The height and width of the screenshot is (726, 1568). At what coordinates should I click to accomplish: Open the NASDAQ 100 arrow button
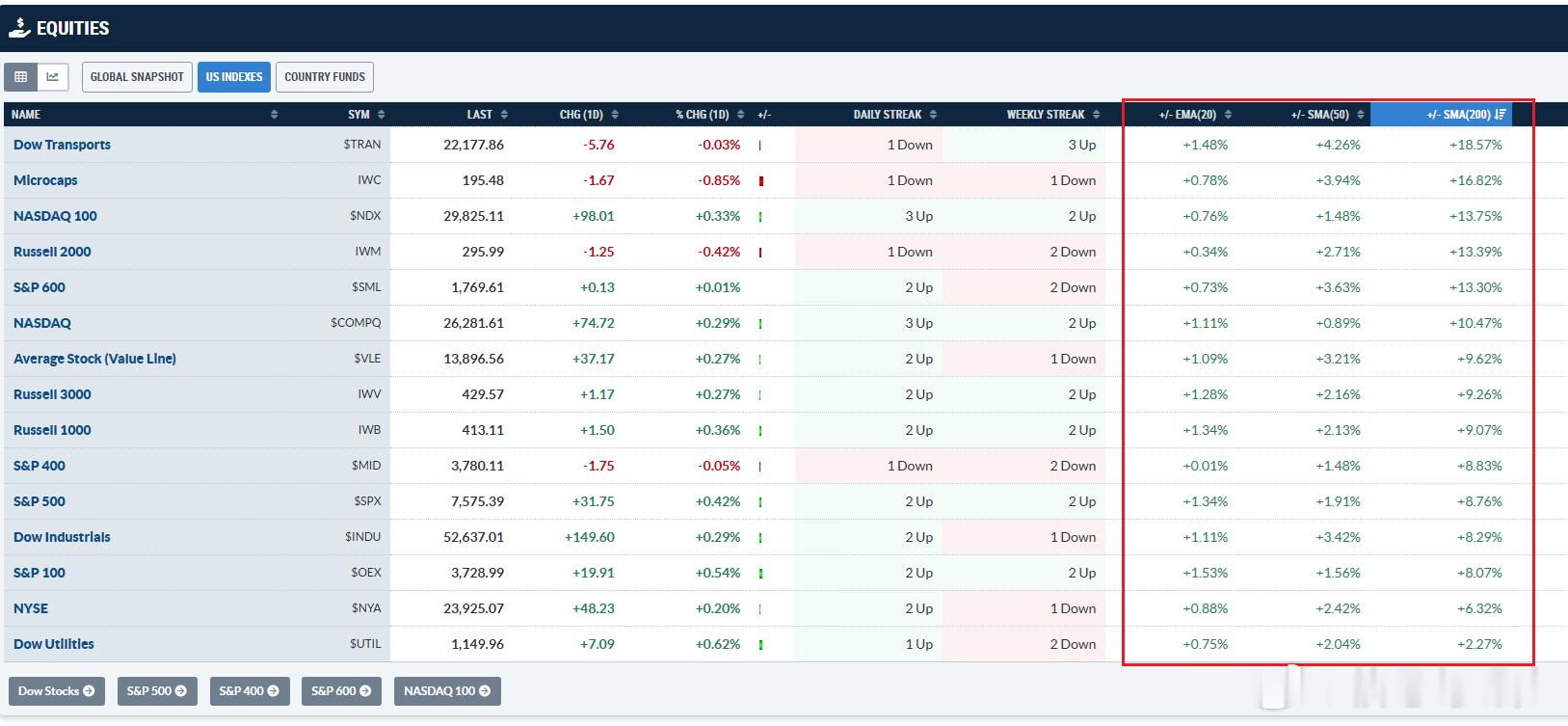point(447,691)
